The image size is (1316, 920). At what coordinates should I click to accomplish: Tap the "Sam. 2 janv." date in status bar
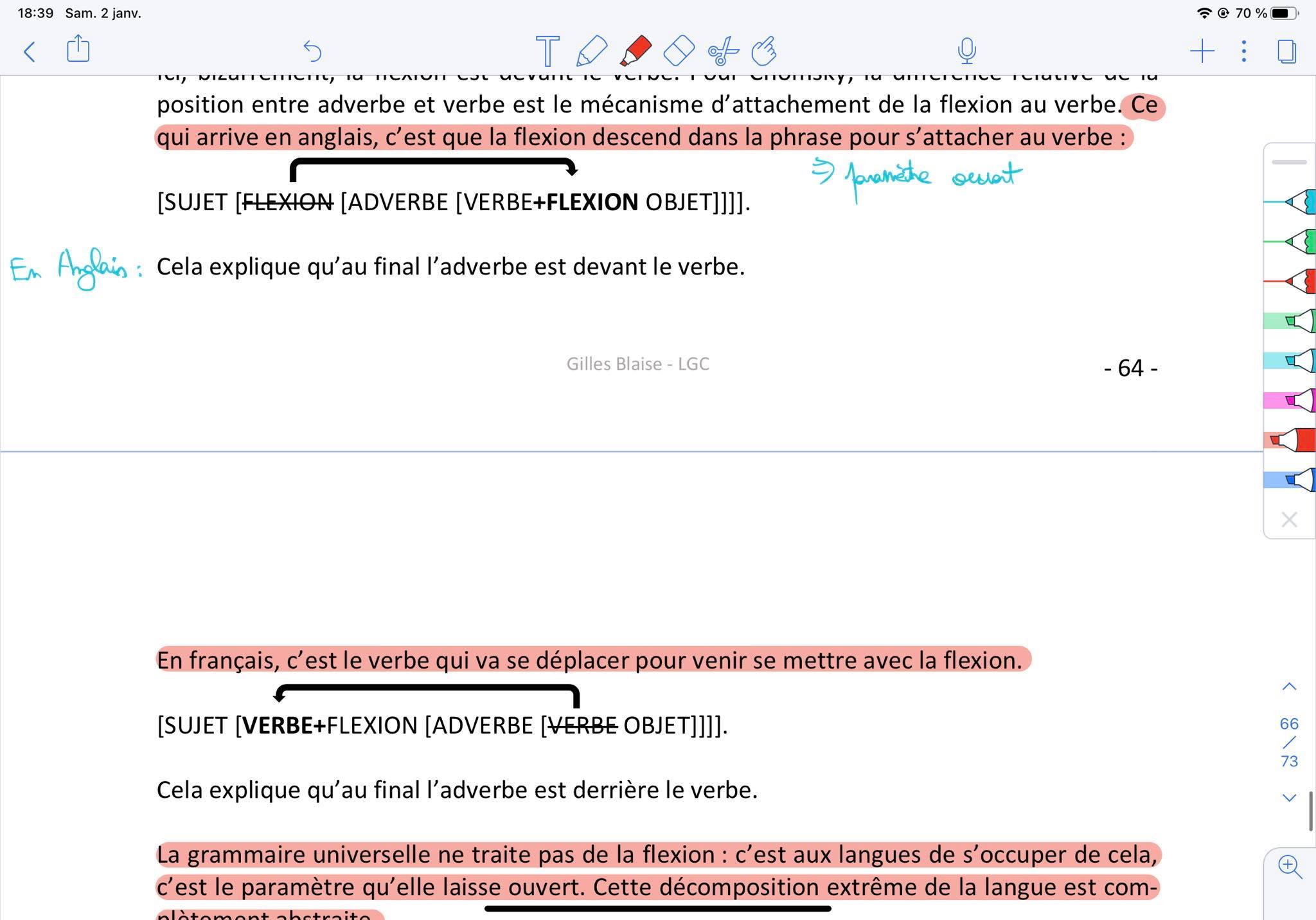[x=103, y=14]
